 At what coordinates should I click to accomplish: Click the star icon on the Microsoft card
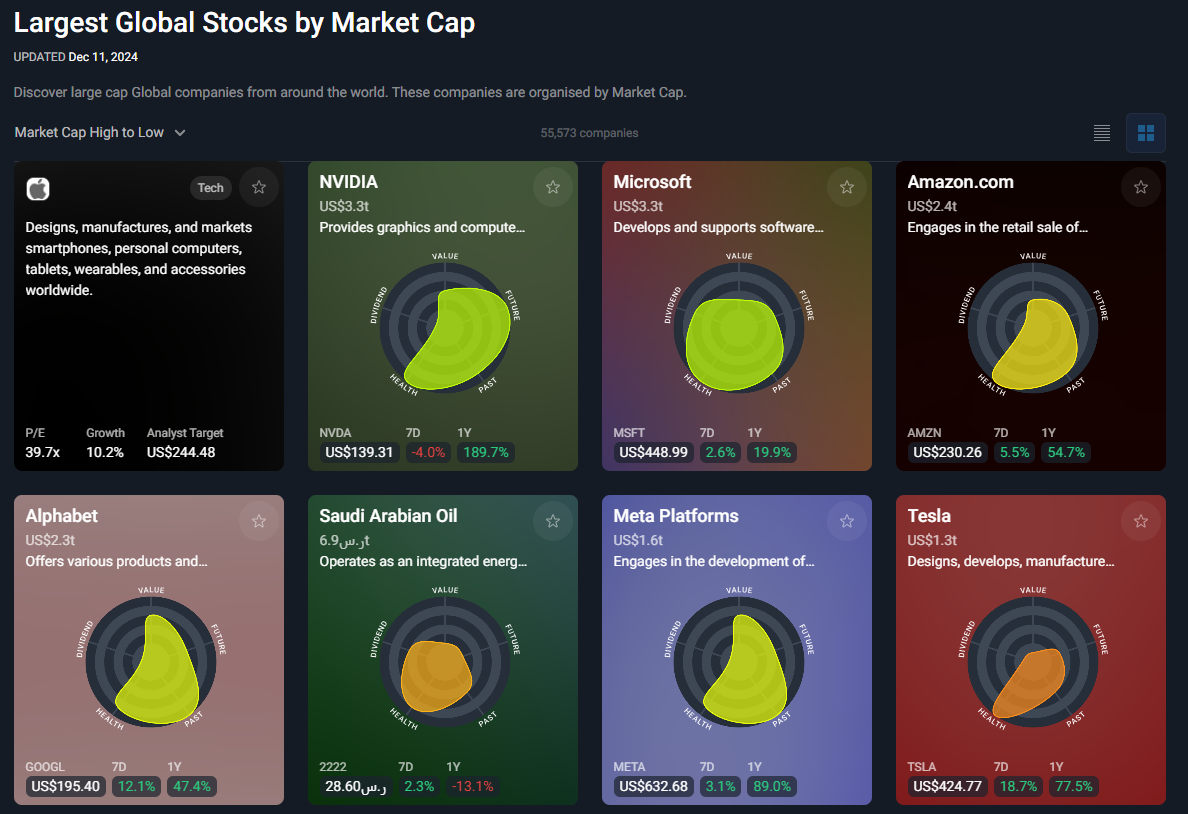[x=847, y=187]
